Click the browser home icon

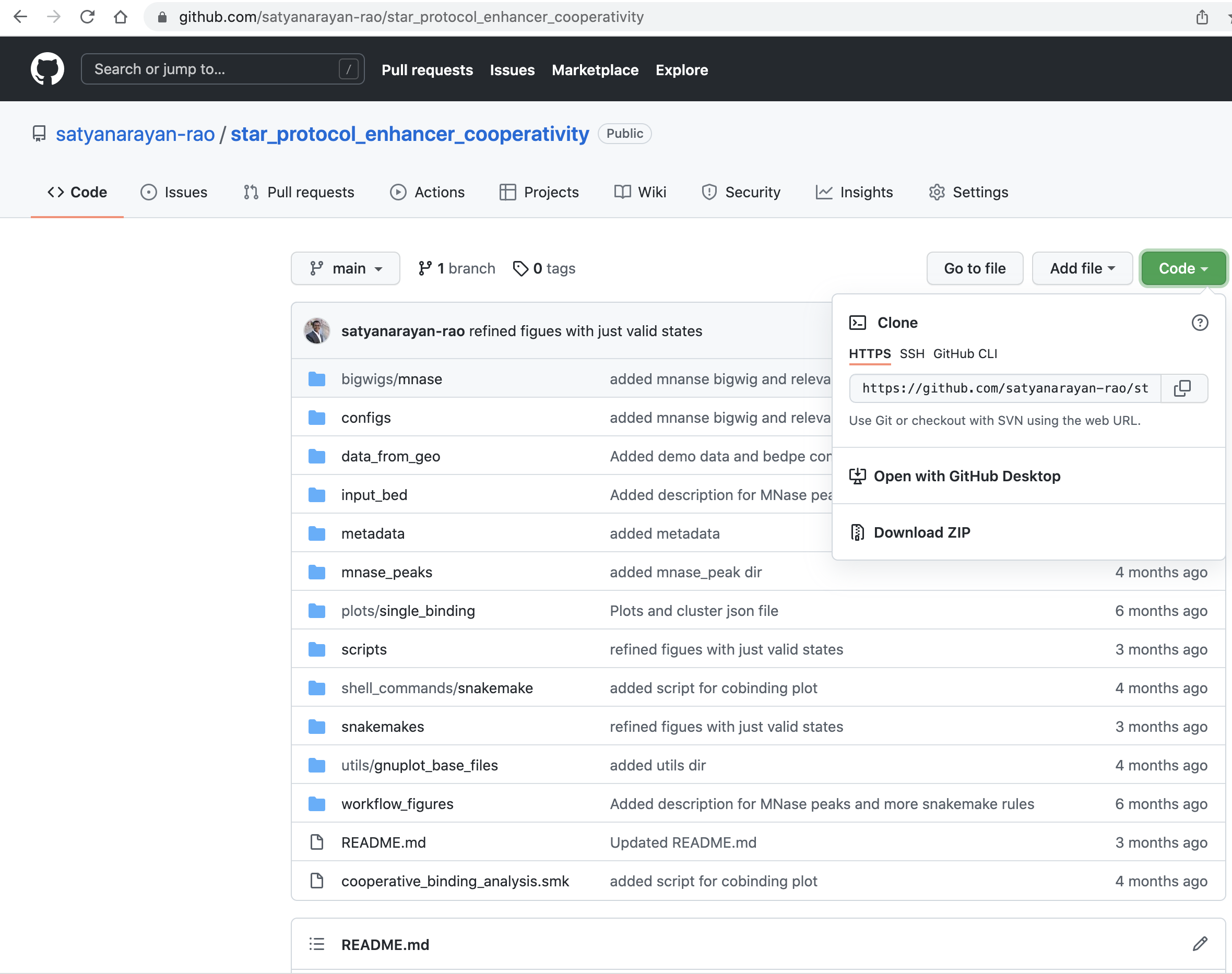(x=121, y=17)
